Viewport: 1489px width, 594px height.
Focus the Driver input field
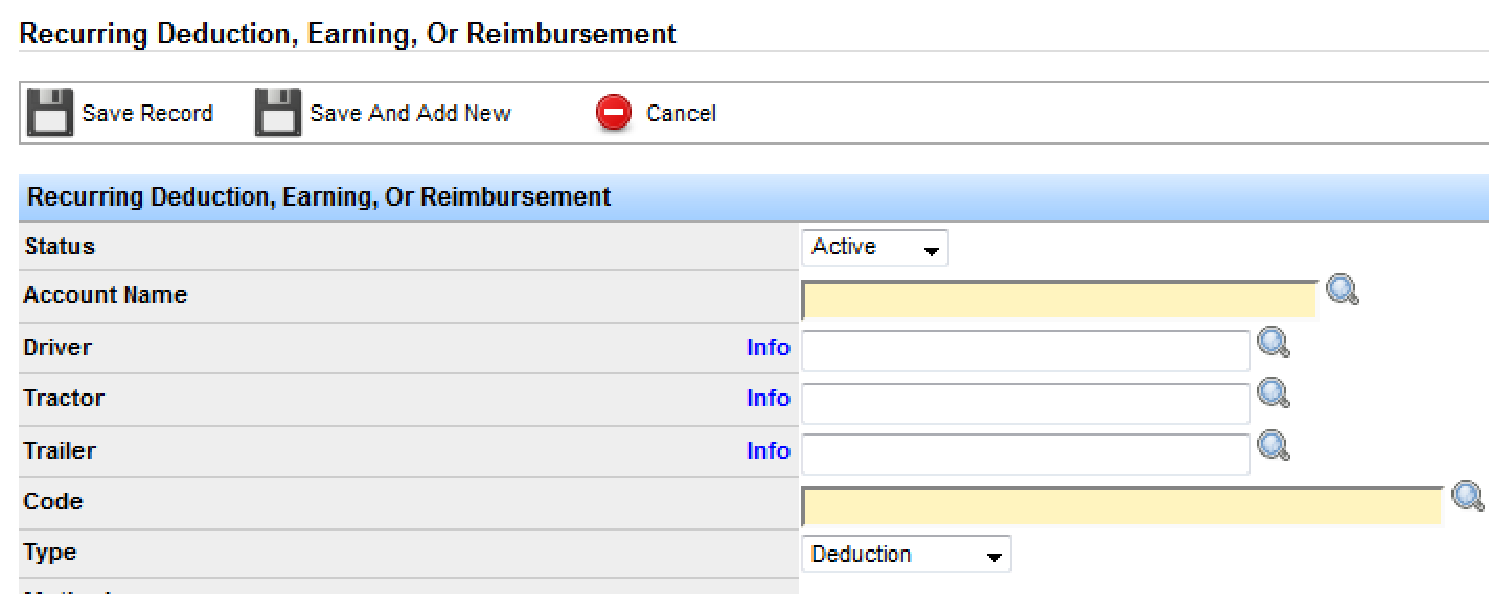pos(1026,351)
